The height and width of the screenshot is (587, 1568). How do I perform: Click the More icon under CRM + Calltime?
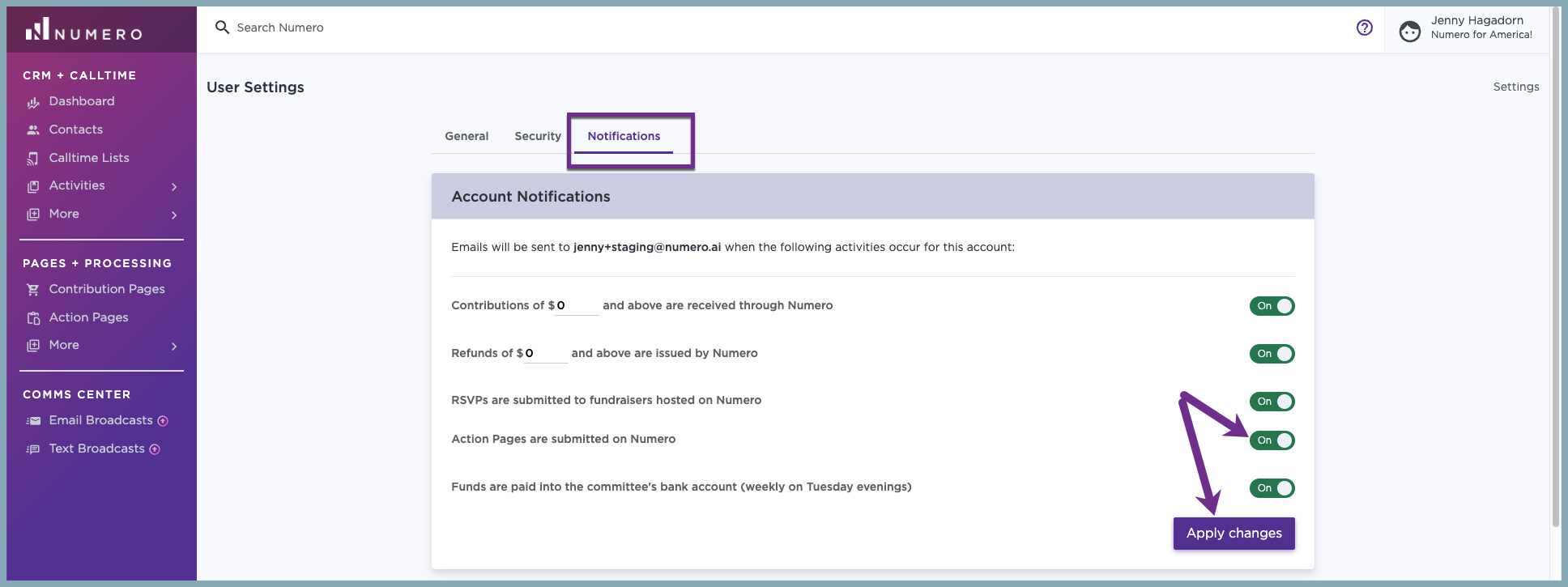pos(33,215)
